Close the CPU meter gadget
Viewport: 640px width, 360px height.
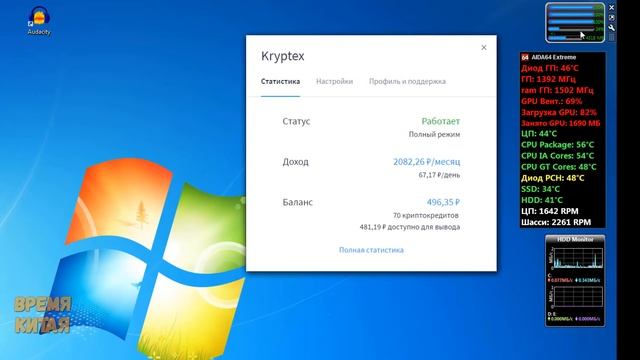(611, 7)
